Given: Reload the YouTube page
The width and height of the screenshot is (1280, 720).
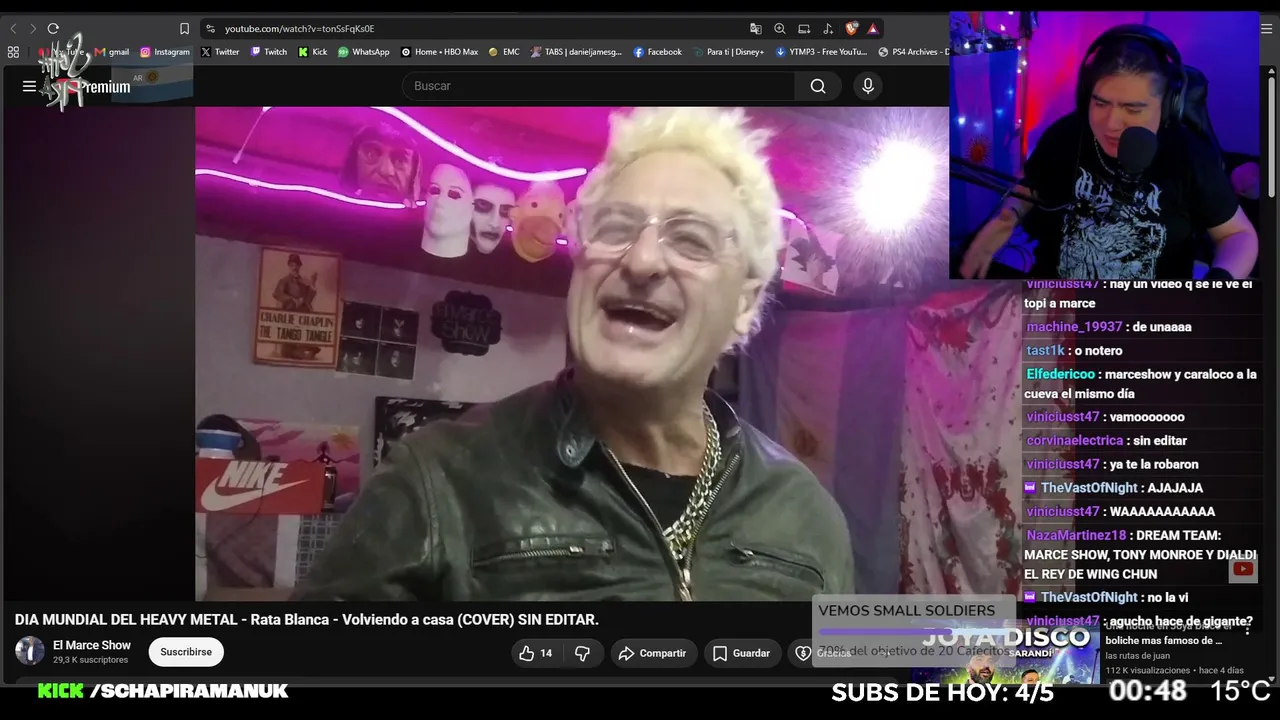Looking at the screenshot, I should (53, 28).
